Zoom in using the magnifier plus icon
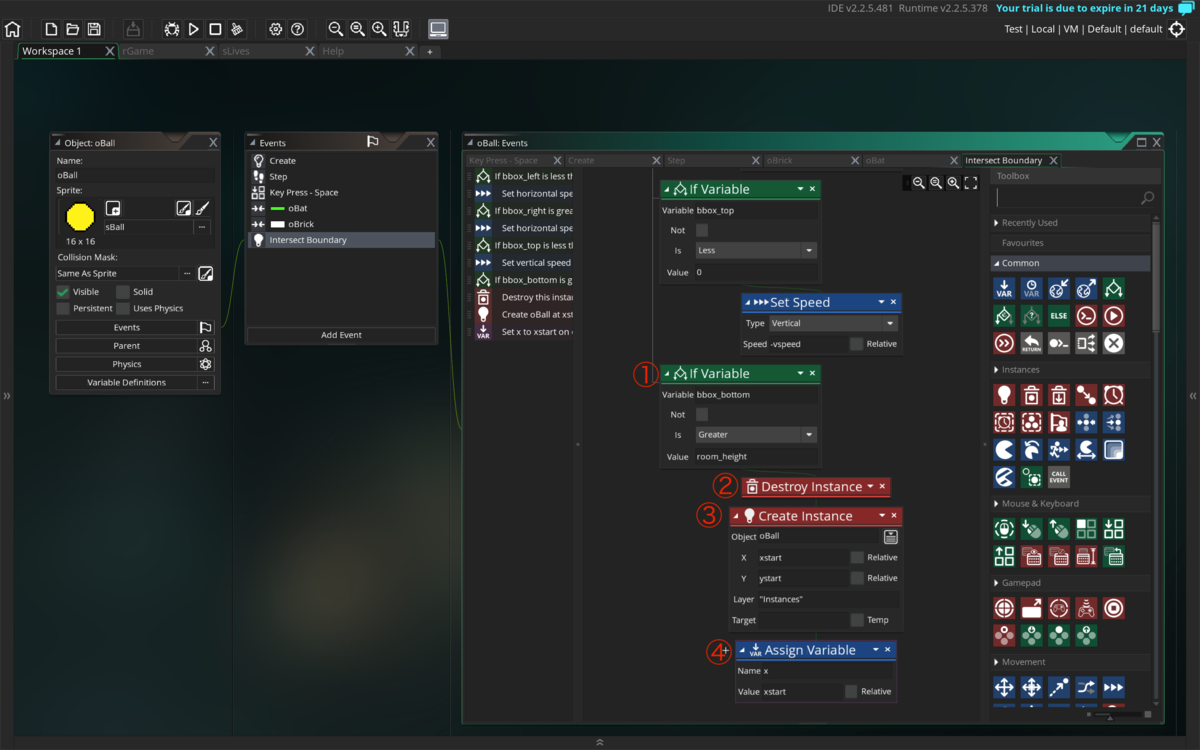This screenshot has height=750, width=1200. 378,29
